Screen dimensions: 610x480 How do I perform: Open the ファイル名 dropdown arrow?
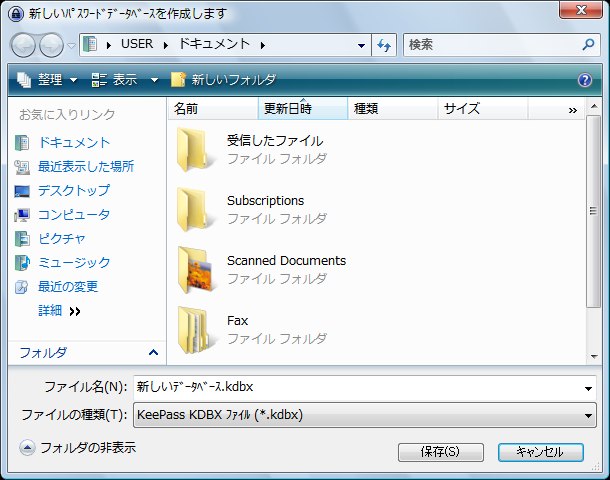pyautogui.click(x=588, y=388)
